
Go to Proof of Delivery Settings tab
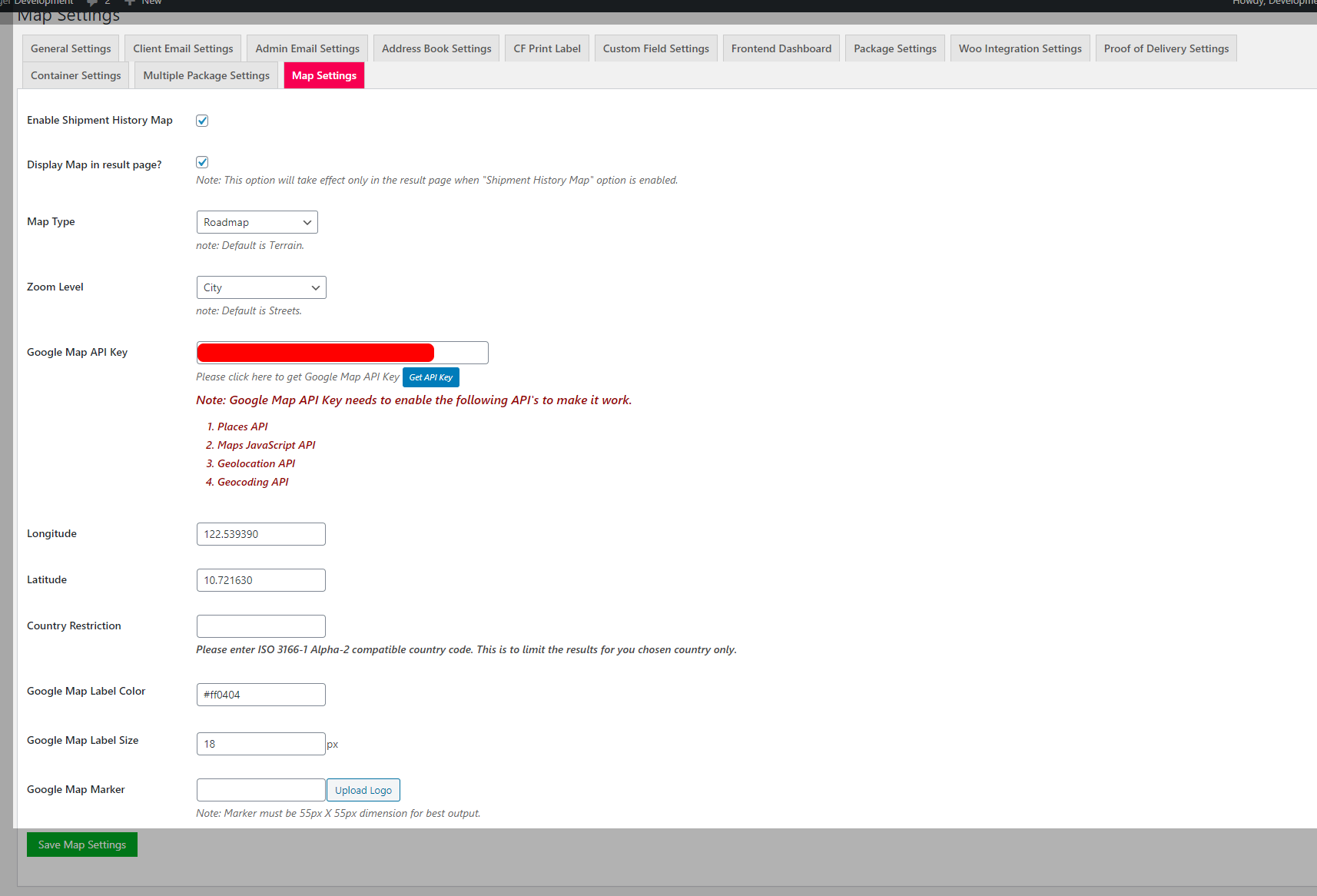[x=1166, y=48]
